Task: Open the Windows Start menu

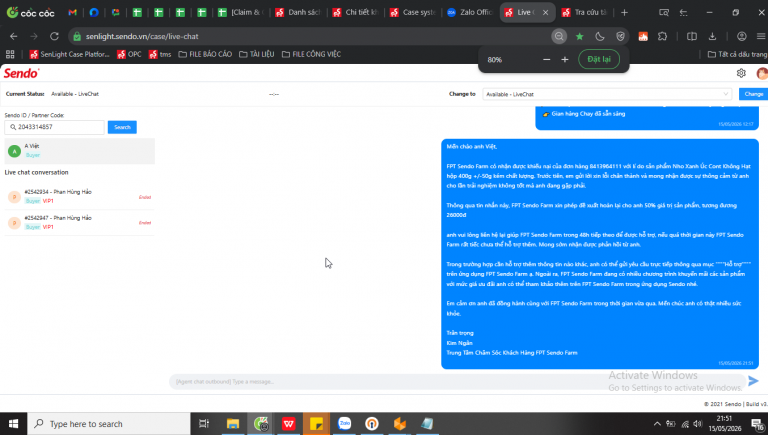Action: point(13,424)
